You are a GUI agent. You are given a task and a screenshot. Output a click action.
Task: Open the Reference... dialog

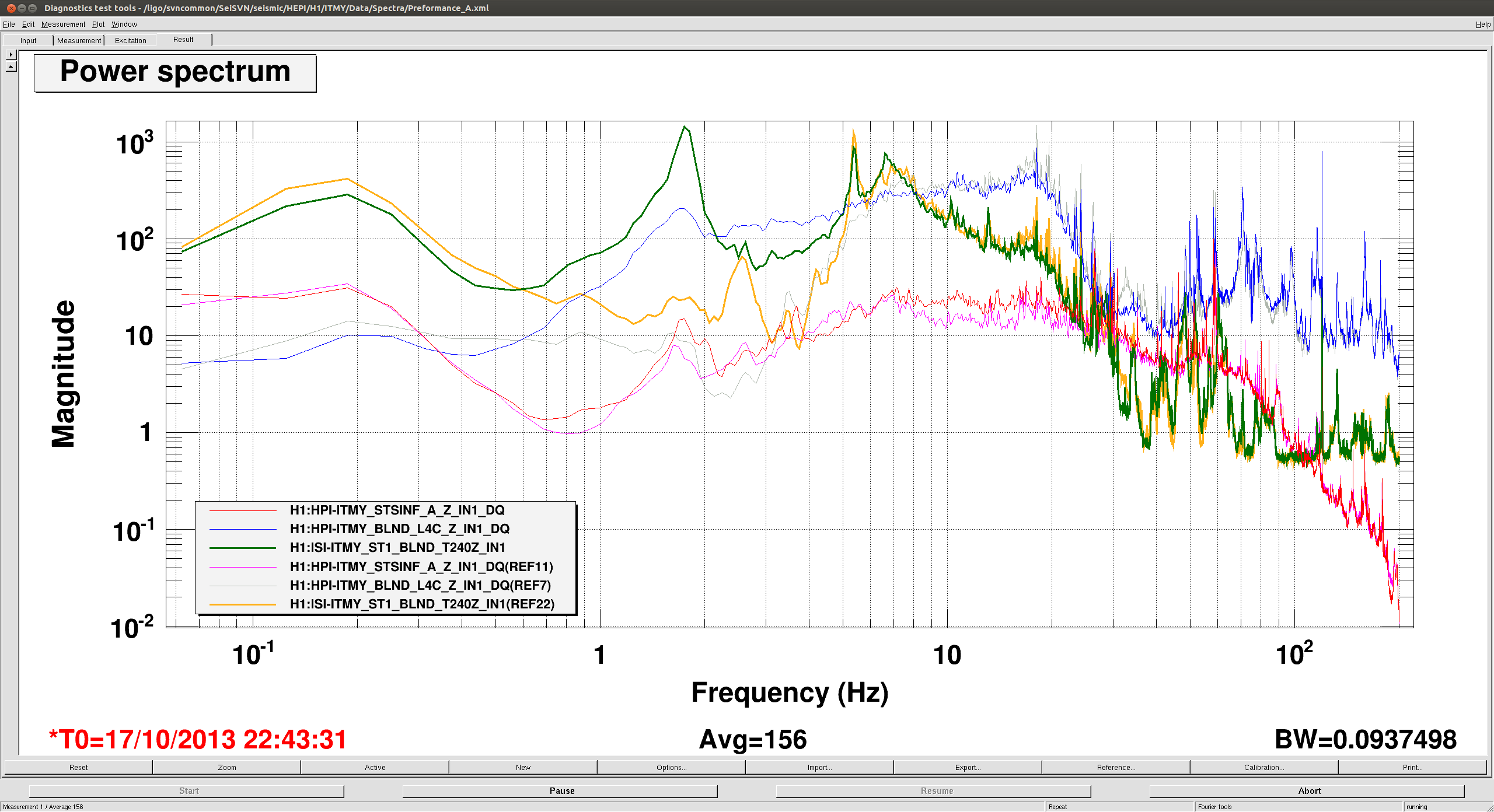pos(1116,767)
